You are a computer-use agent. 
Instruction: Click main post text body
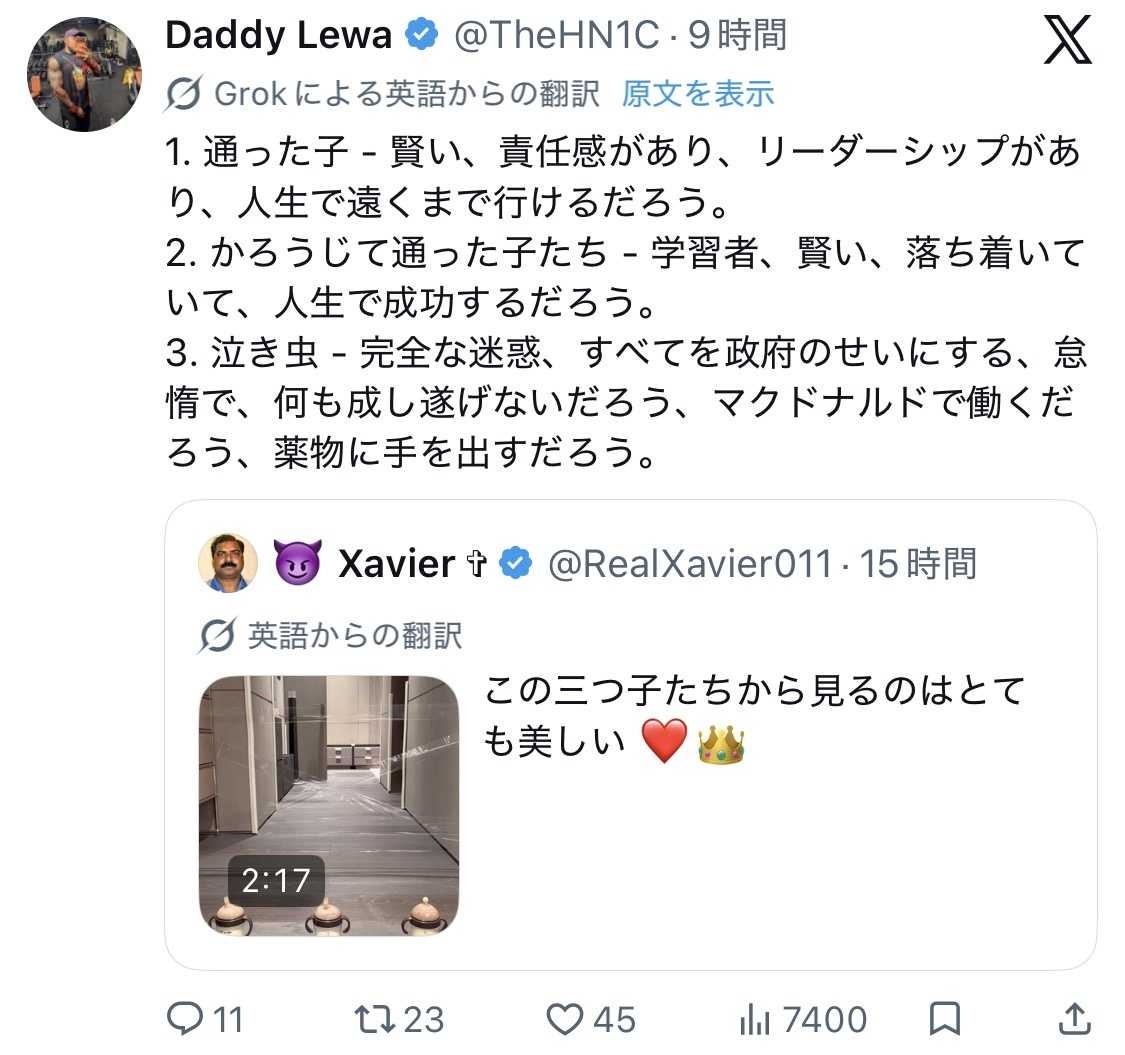[x=626, y=302]
